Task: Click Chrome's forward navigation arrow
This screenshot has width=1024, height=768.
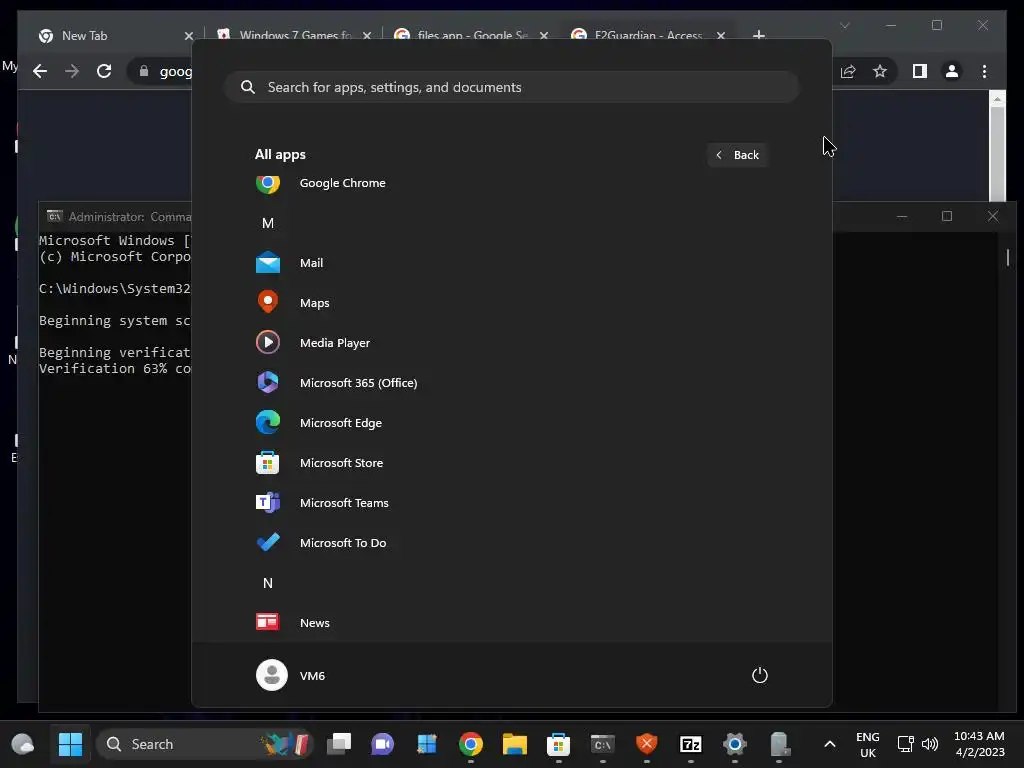Action: point(72,71)
